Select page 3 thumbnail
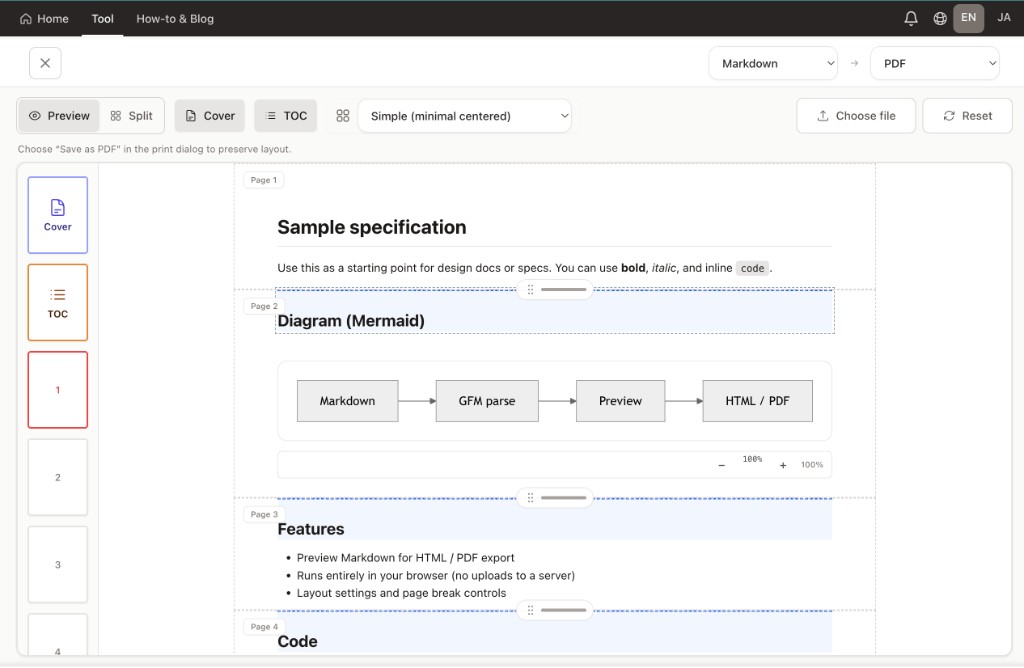This screenshot has width=1024, height=668. coord(57,565)
